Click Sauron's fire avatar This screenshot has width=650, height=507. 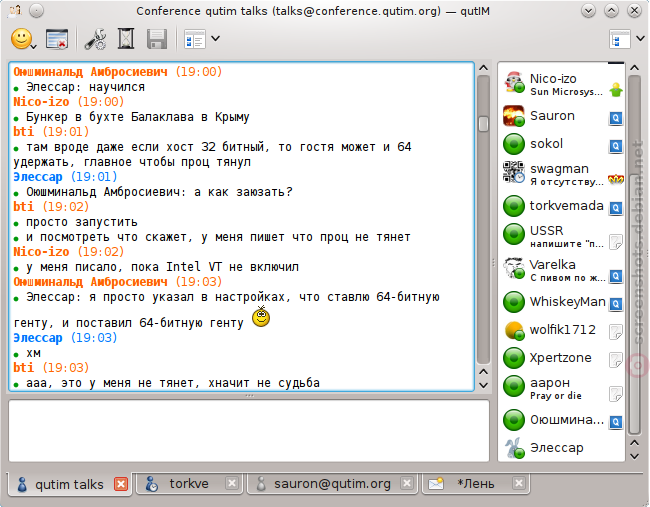click(514, 116)
